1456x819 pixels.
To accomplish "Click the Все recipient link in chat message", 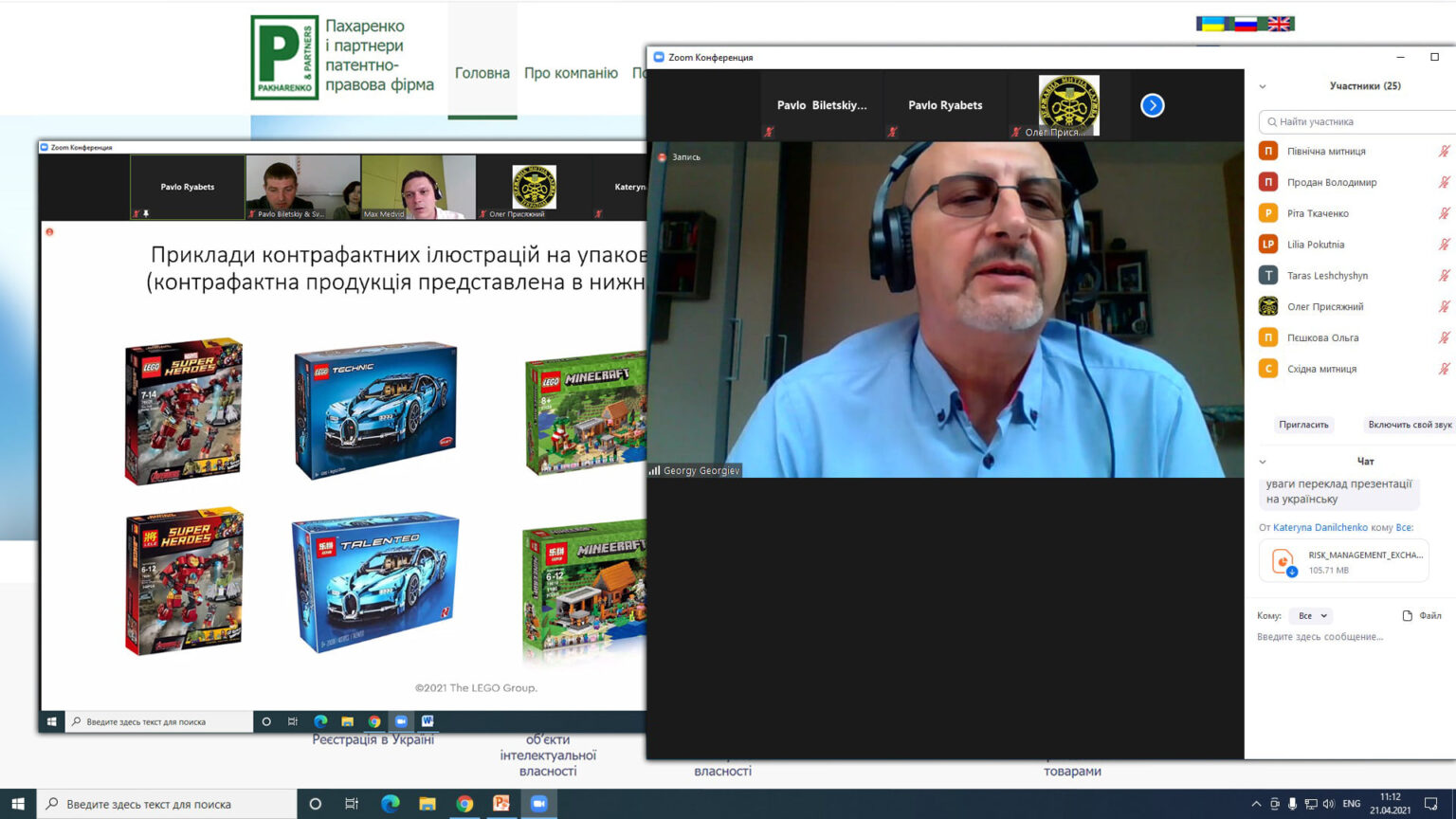I will click(x=1403, y=527).
